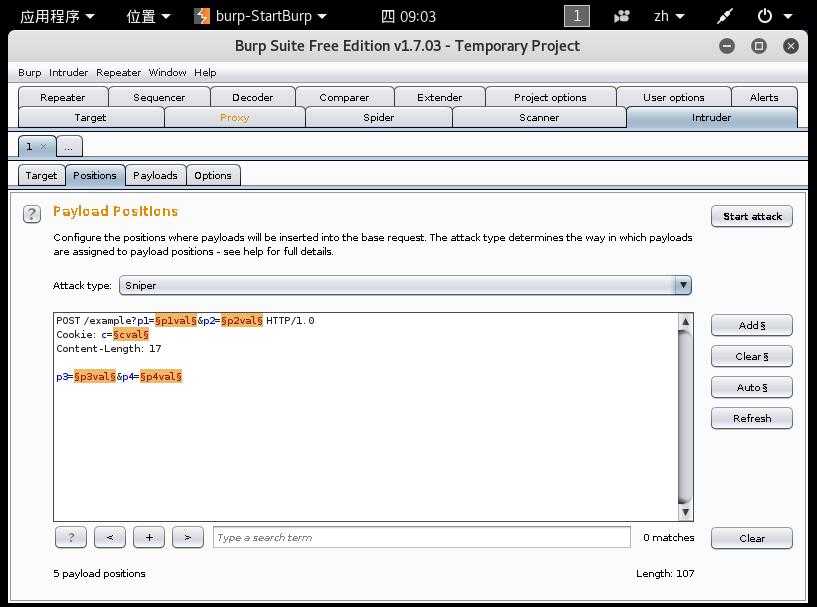Open the 应用程序 applications menu
This screenshot has width=817, height=607.
(x=57, y=16)
